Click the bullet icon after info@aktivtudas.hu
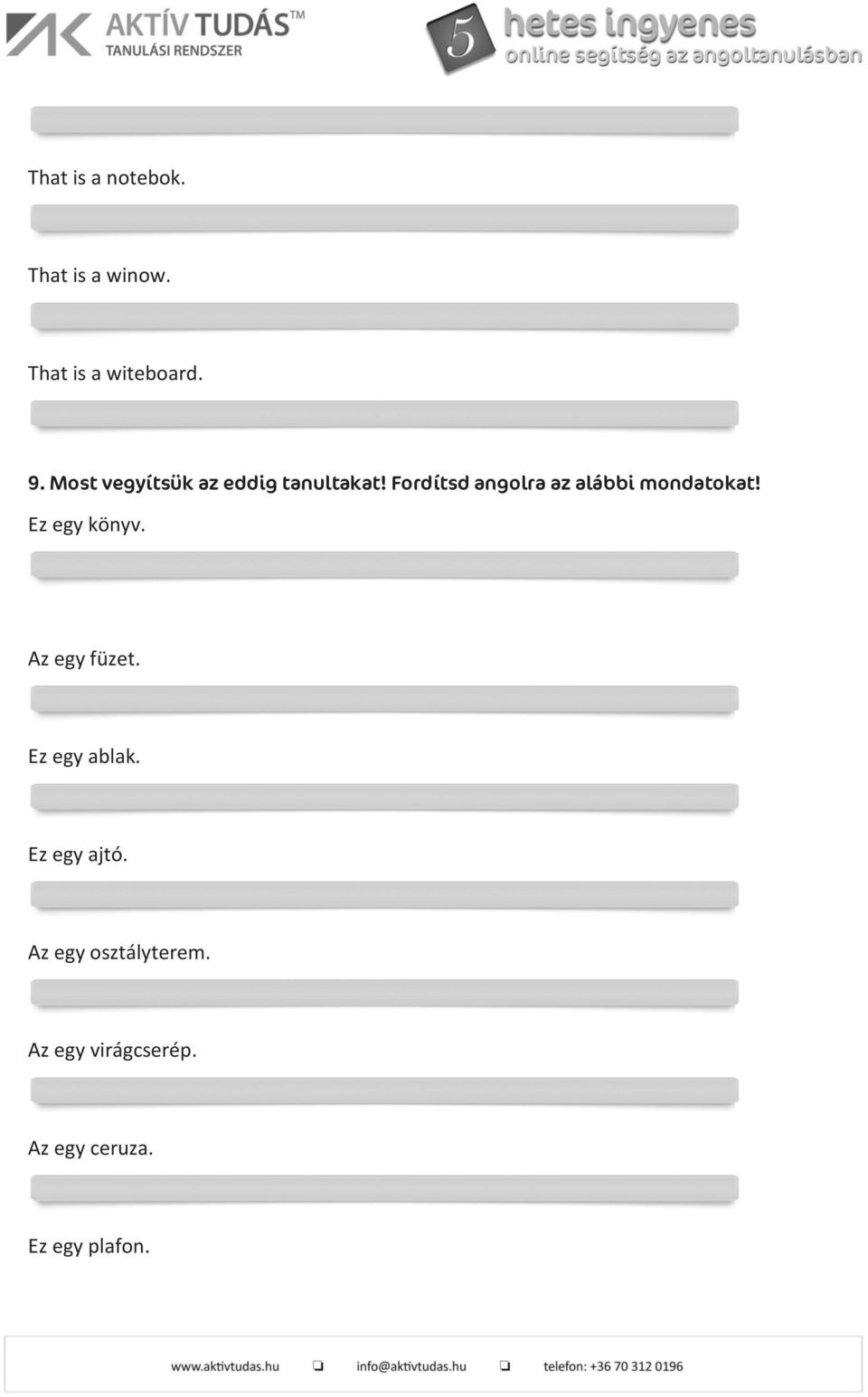868x1397 pixels. 505,1365
